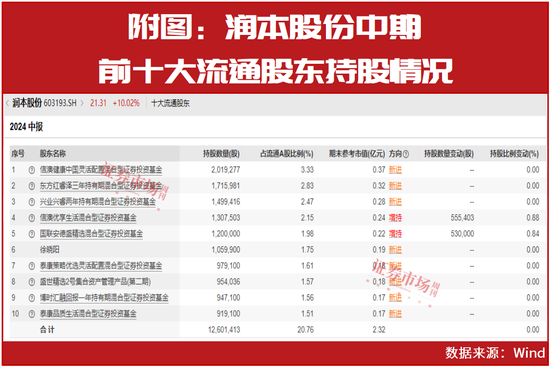The width and height of the screenshot is (550, 368).
Task: Open fund link 博时汇融回报一年持有期混合型证券投资基金
Action: click(104, 298)
